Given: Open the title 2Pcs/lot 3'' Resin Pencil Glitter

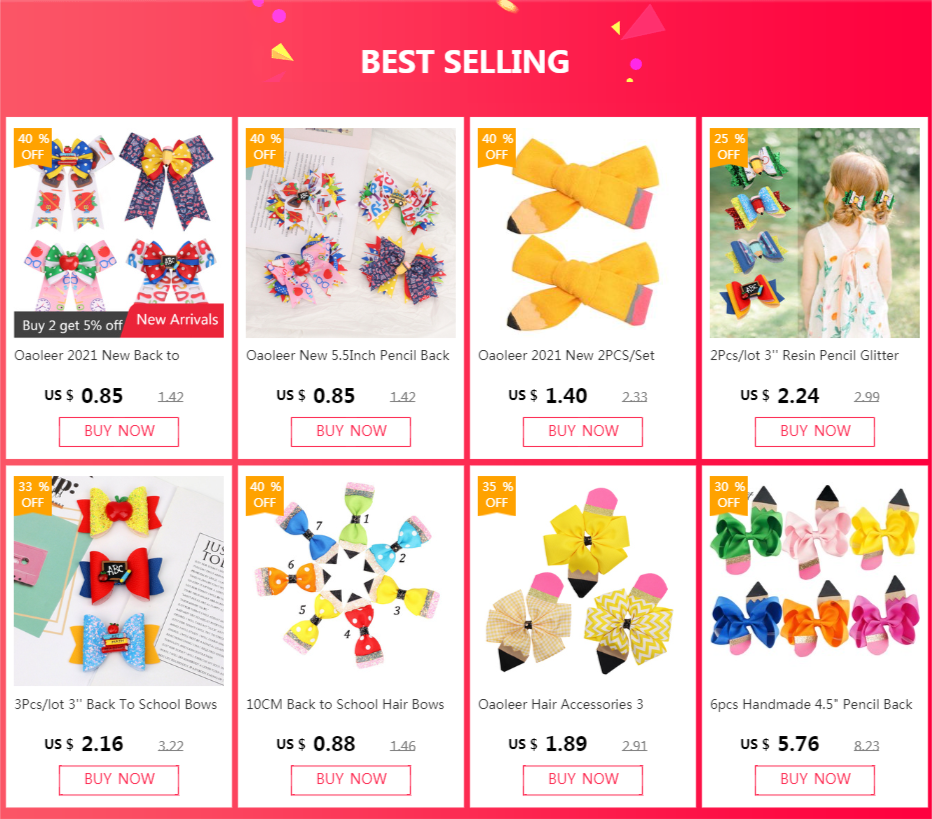Looking at the screenshot, I should point(804,355).
